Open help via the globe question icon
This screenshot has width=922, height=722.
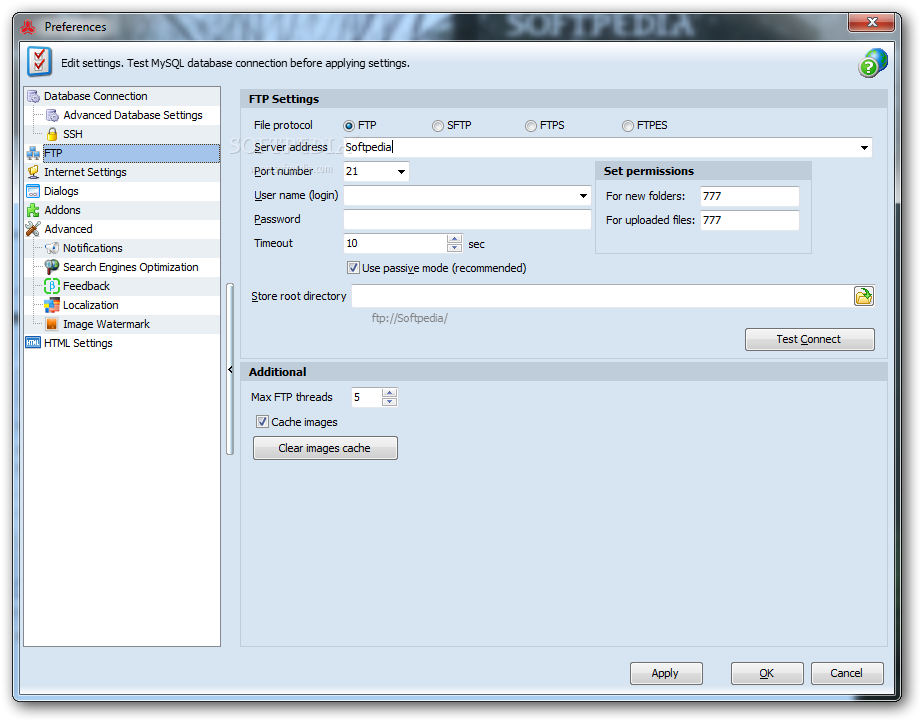(x=872, y=63)
